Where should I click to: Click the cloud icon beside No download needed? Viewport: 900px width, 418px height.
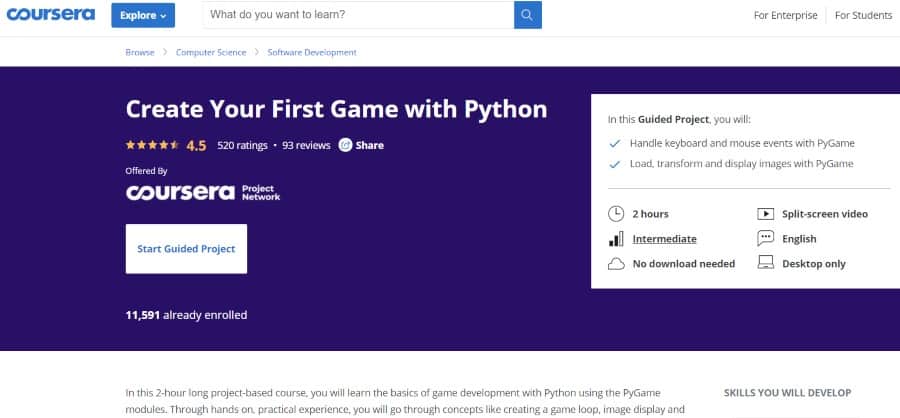click(616, 264)
